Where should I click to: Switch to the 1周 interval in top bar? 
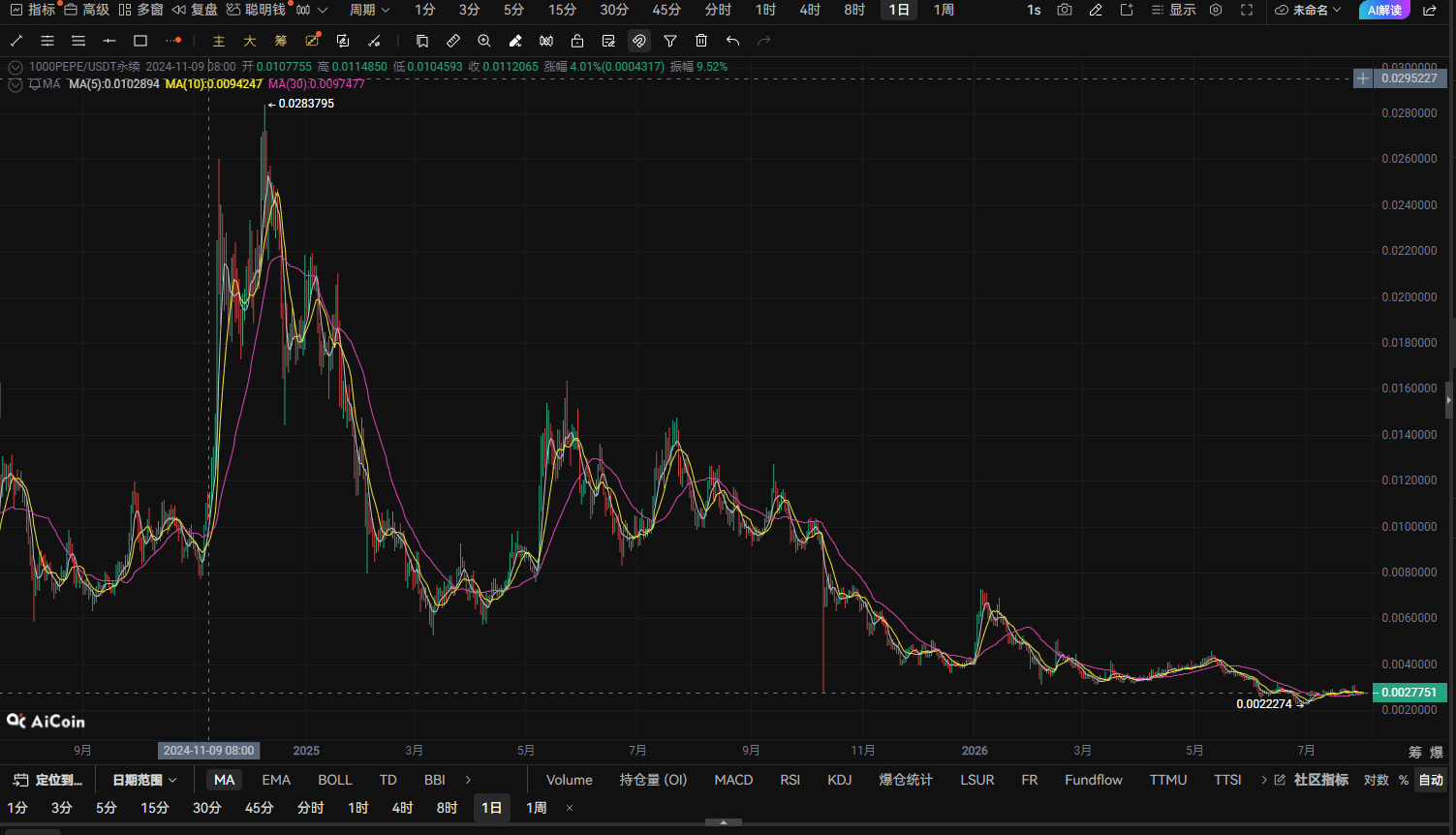point(944,10)
